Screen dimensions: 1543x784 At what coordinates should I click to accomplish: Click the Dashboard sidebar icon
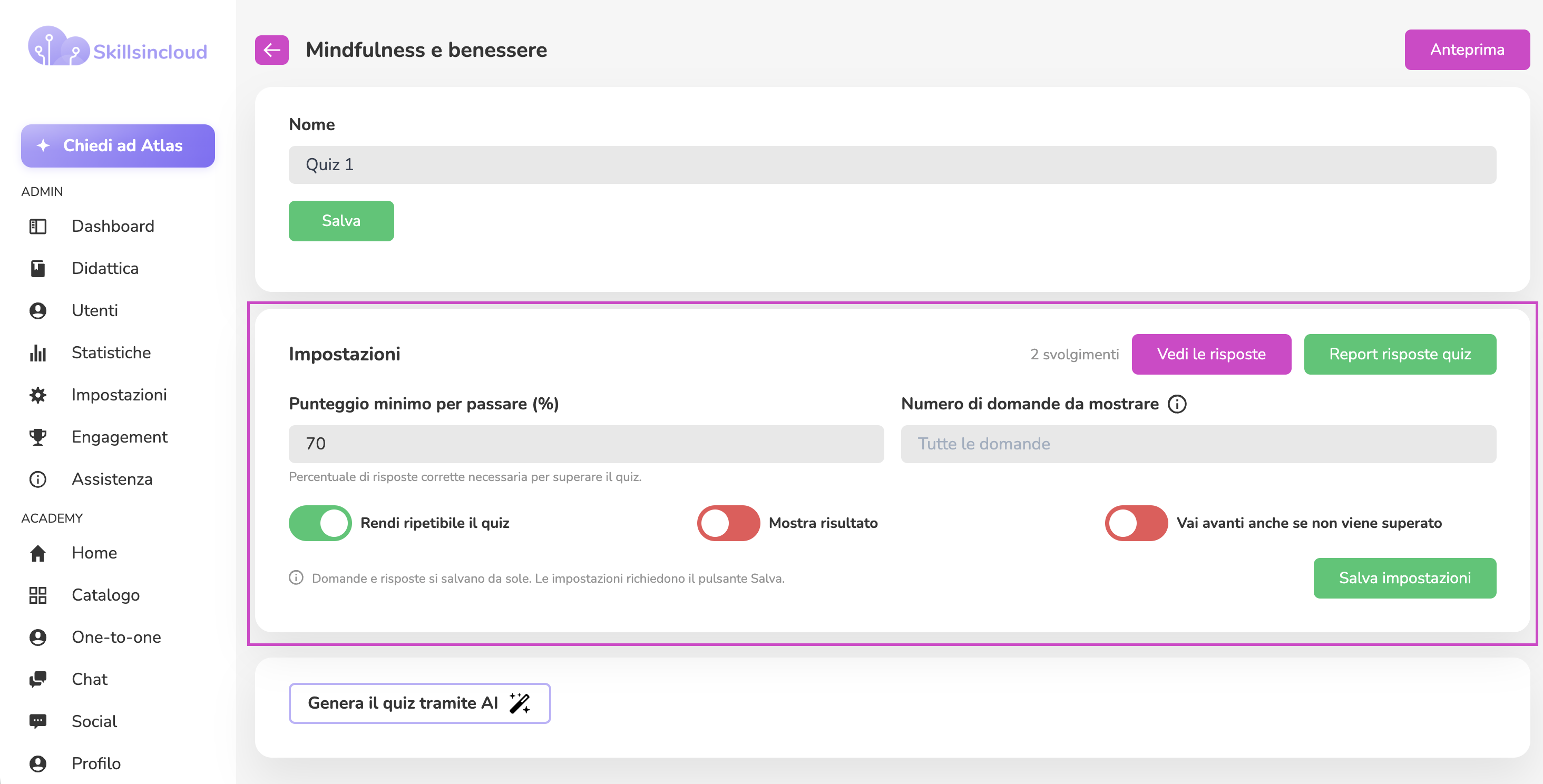pyautogui.click(x=38, y=227)
